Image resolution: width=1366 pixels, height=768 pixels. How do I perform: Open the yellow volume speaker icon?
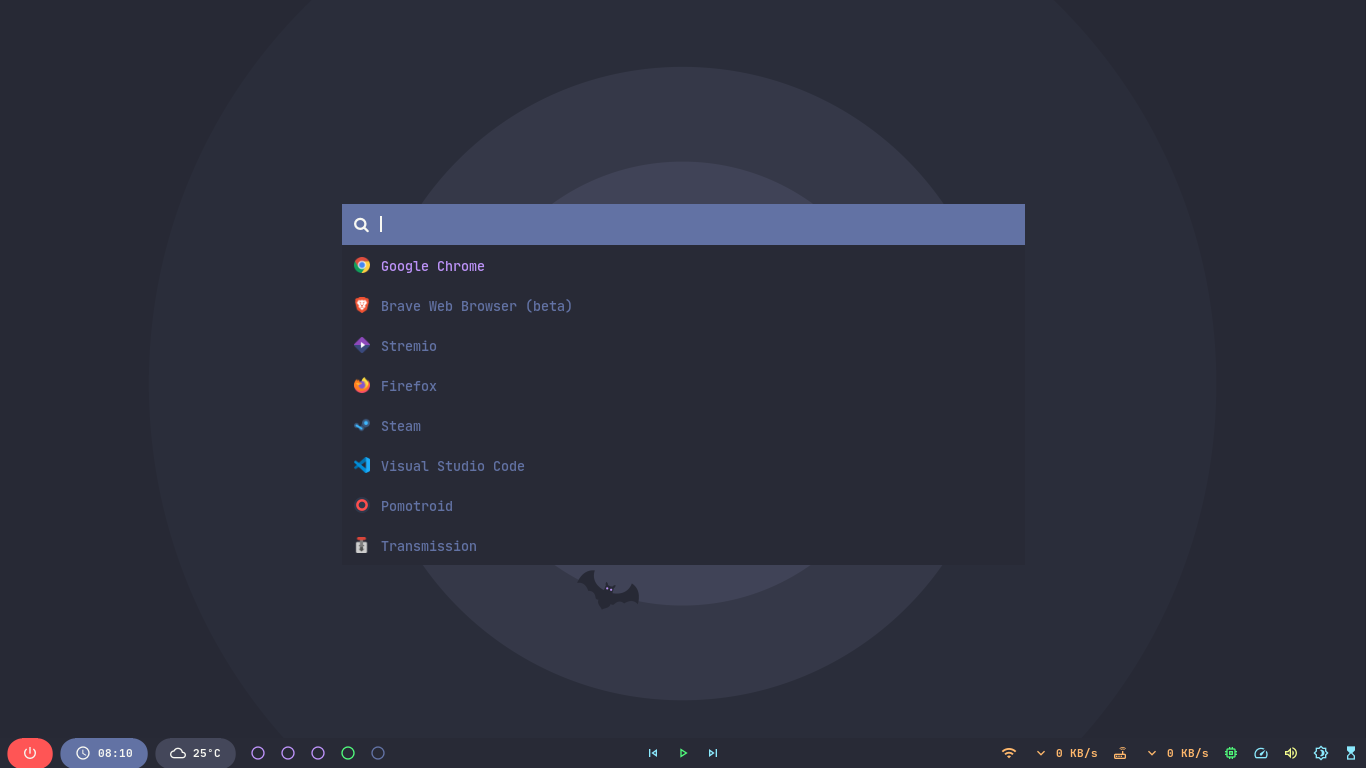(1291, 753)
